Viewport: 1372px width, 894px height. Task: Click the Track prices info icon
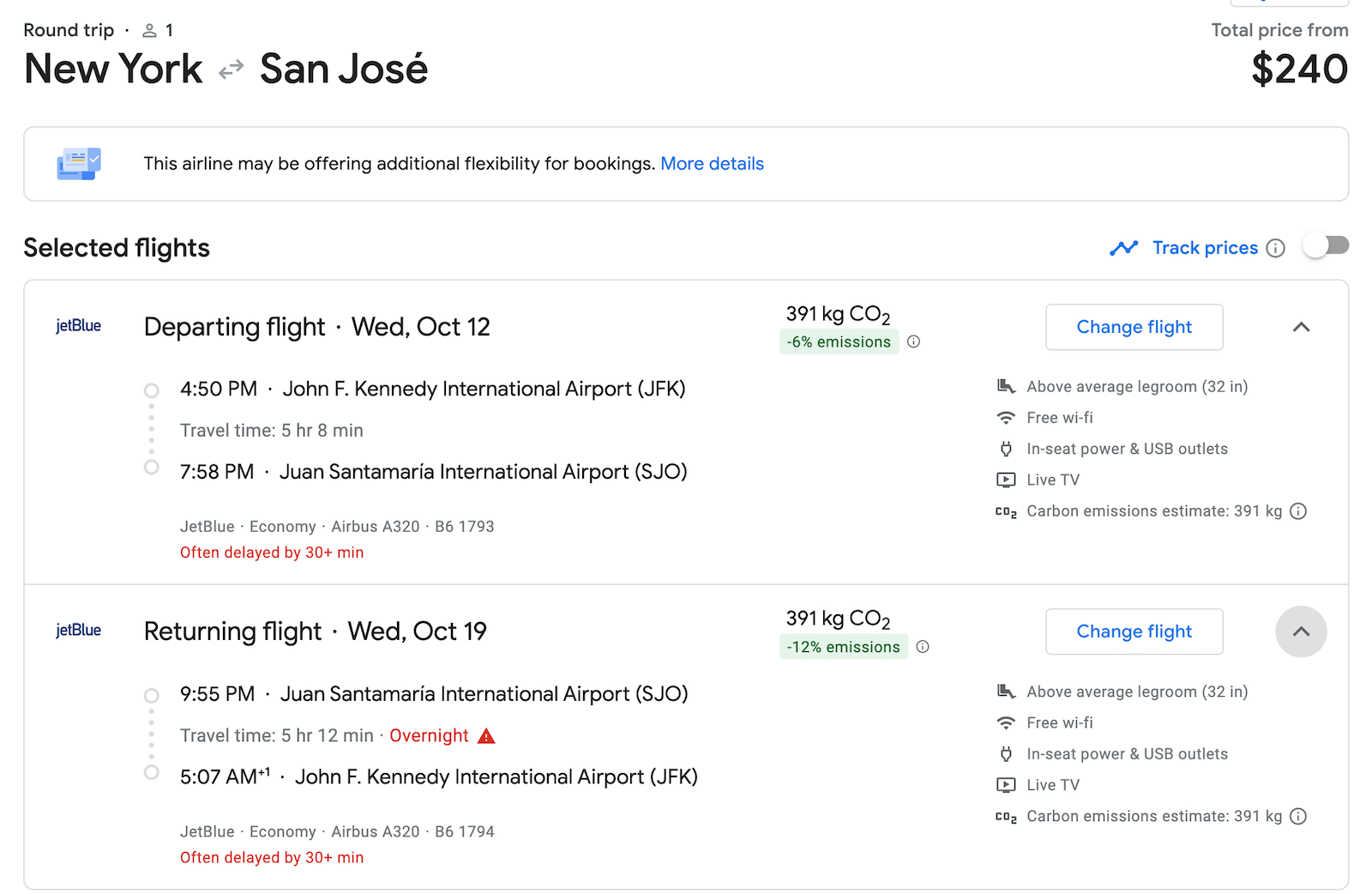(x=1277, y=248)
